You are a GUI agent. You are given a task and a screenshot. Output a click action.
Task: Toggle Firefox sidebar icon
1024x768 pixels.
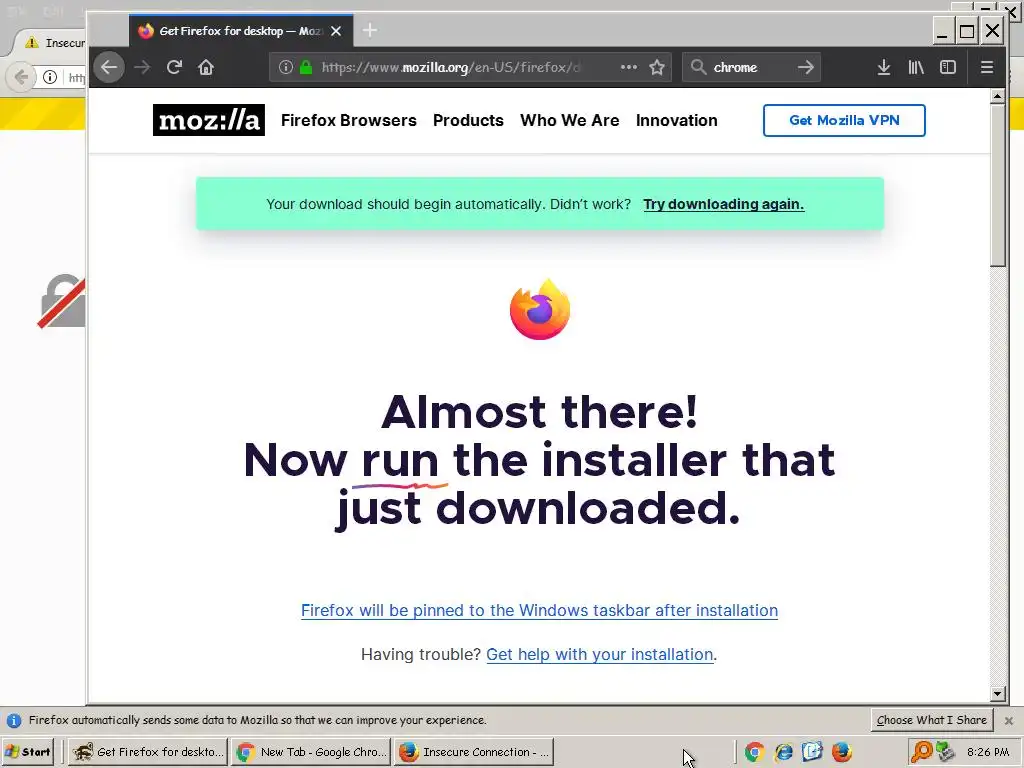pos(948,67)
